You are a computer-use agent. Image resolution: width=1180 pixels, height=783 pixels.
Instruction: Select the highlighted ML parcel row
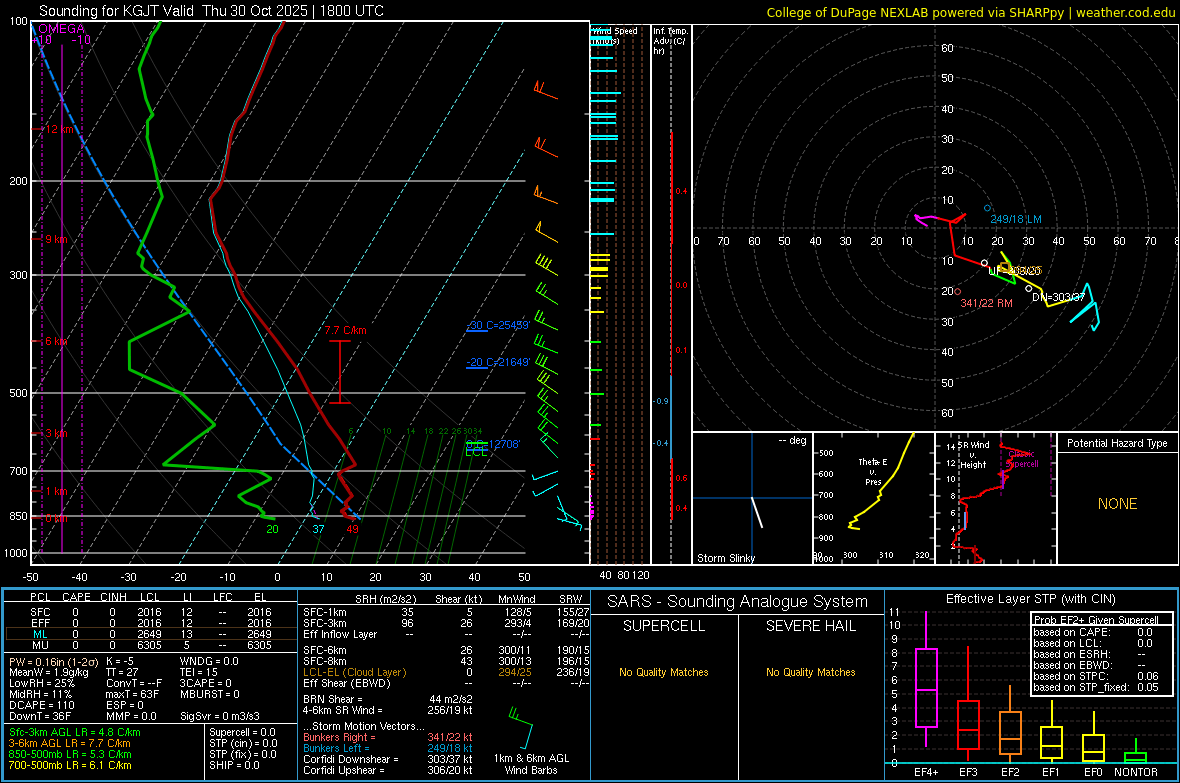pos(151,634)
